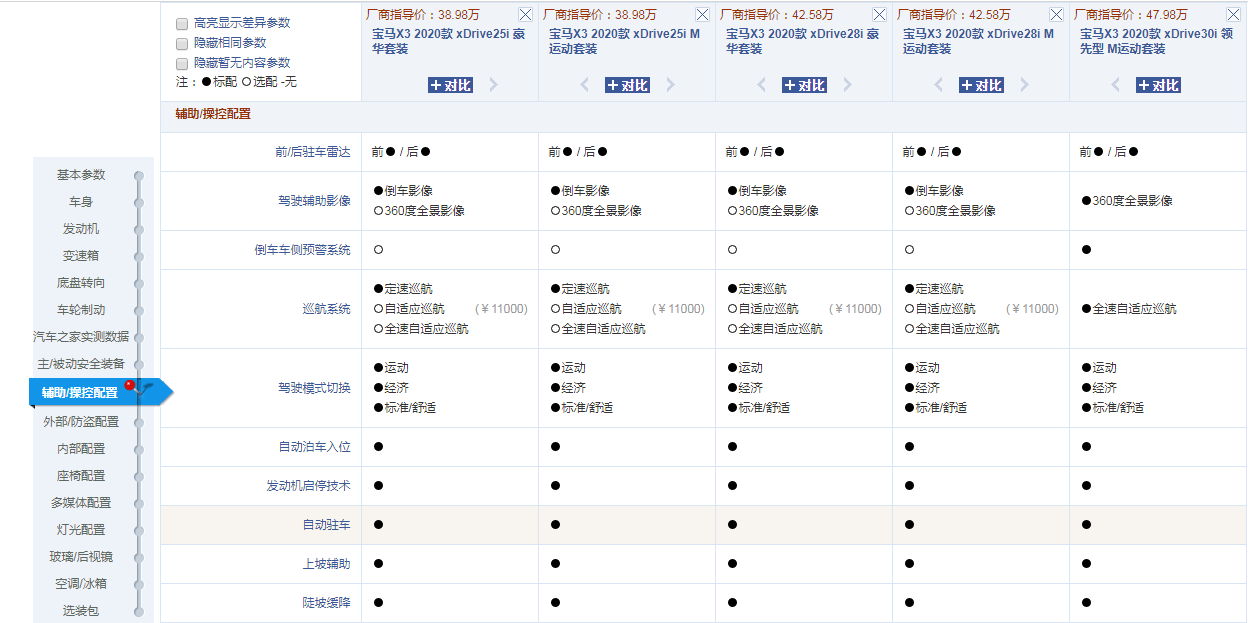Open 前/后驻车雷达 parameter explanation
The width and height of the screenshot is (1248, 623).
point(312,152)
